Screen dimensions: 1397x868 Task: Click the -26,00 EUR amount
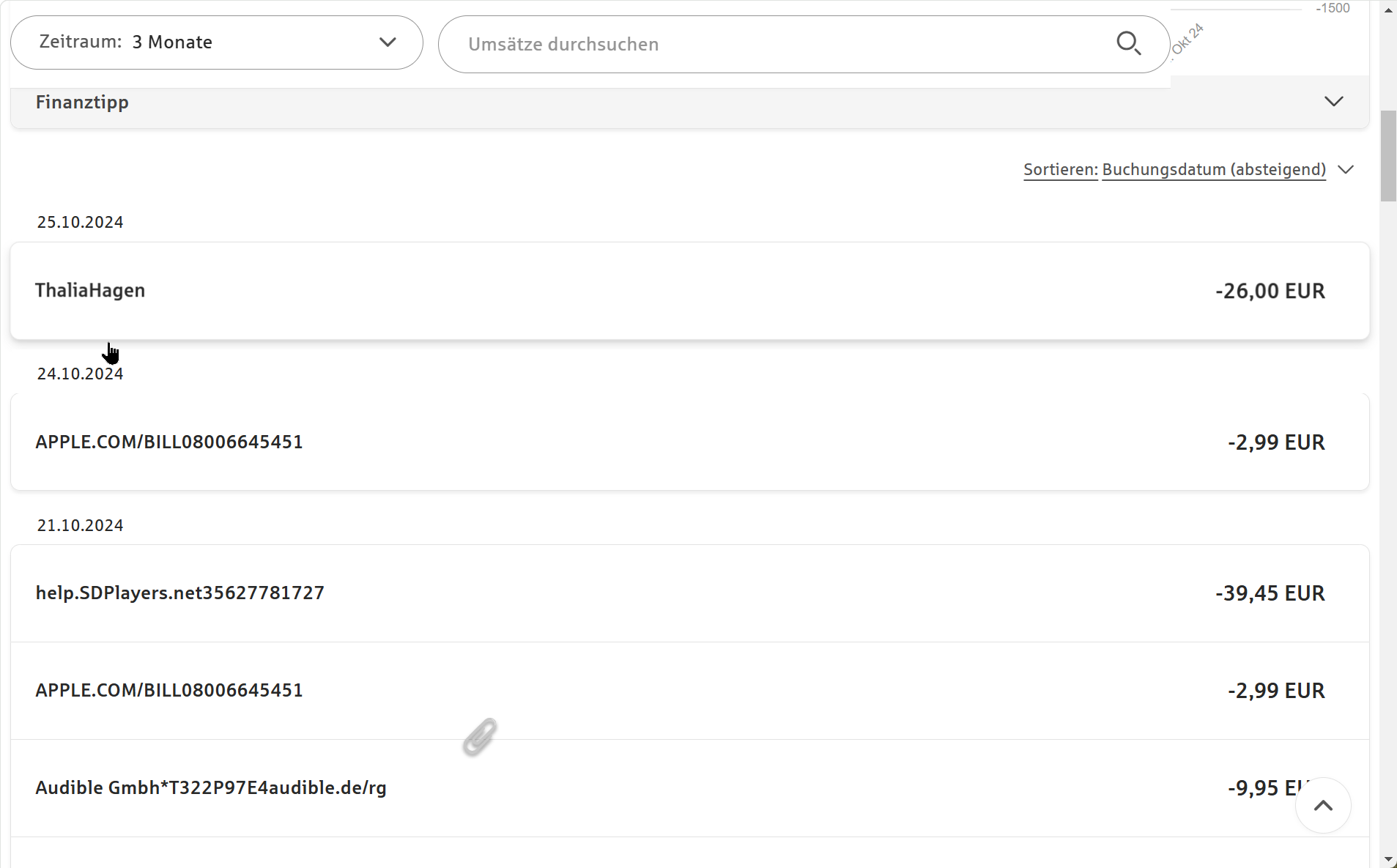click(x=1270, y=291)
